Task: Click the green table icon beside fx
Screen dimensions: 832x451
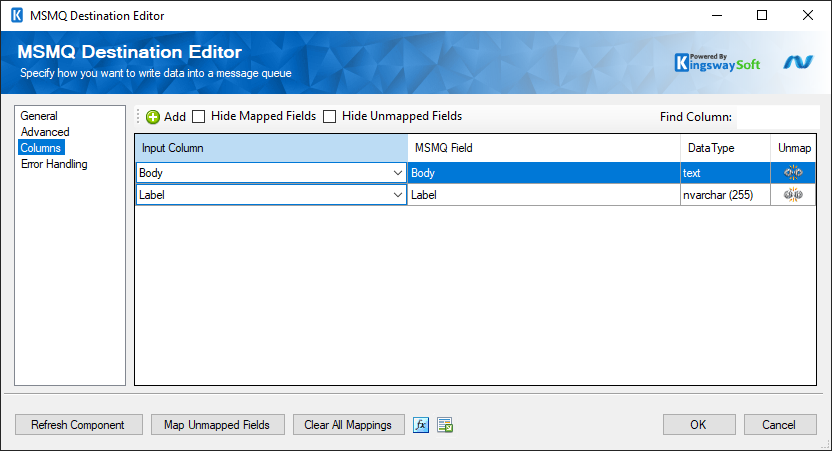Action: pos(445,425)
